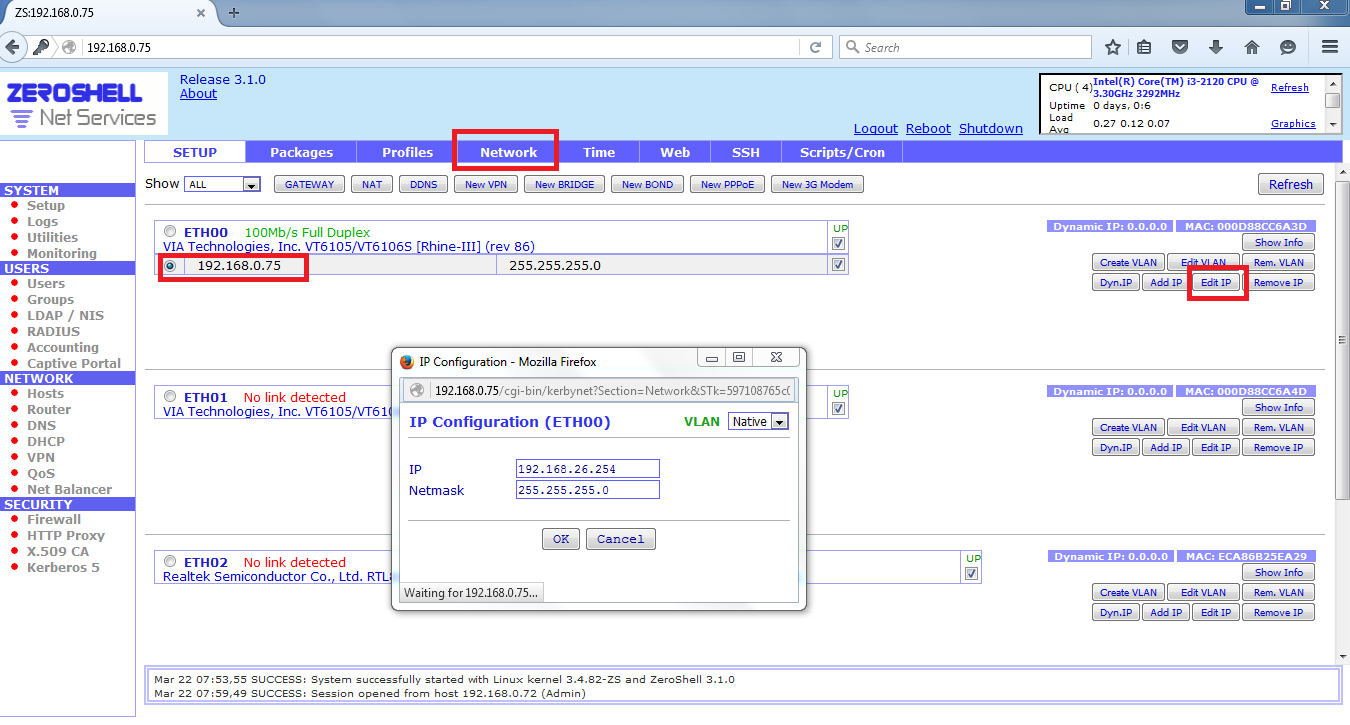Click the Netmask field in dialog
The image size is (1350, 725).
588,490
